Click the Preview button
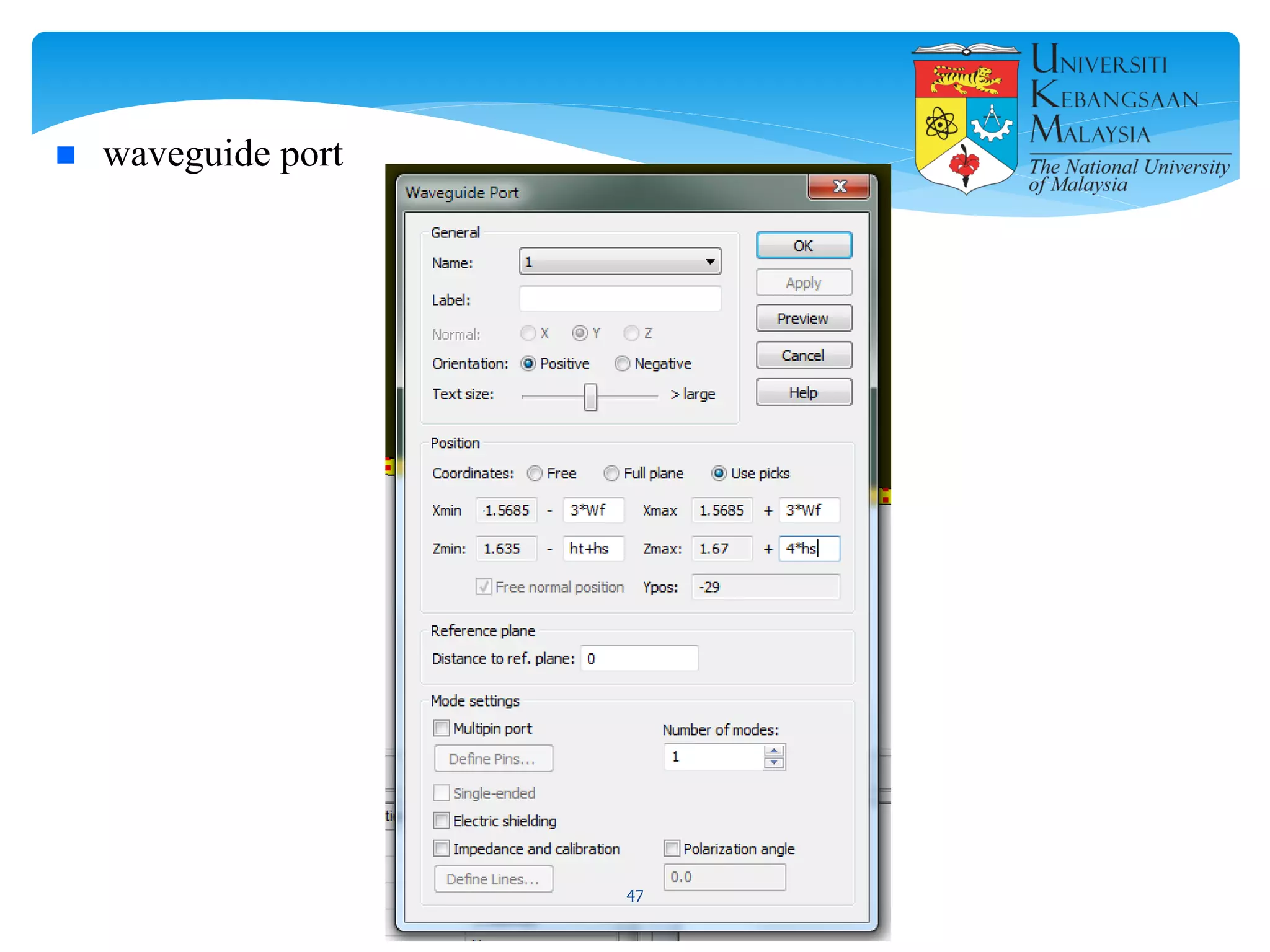 803,319
